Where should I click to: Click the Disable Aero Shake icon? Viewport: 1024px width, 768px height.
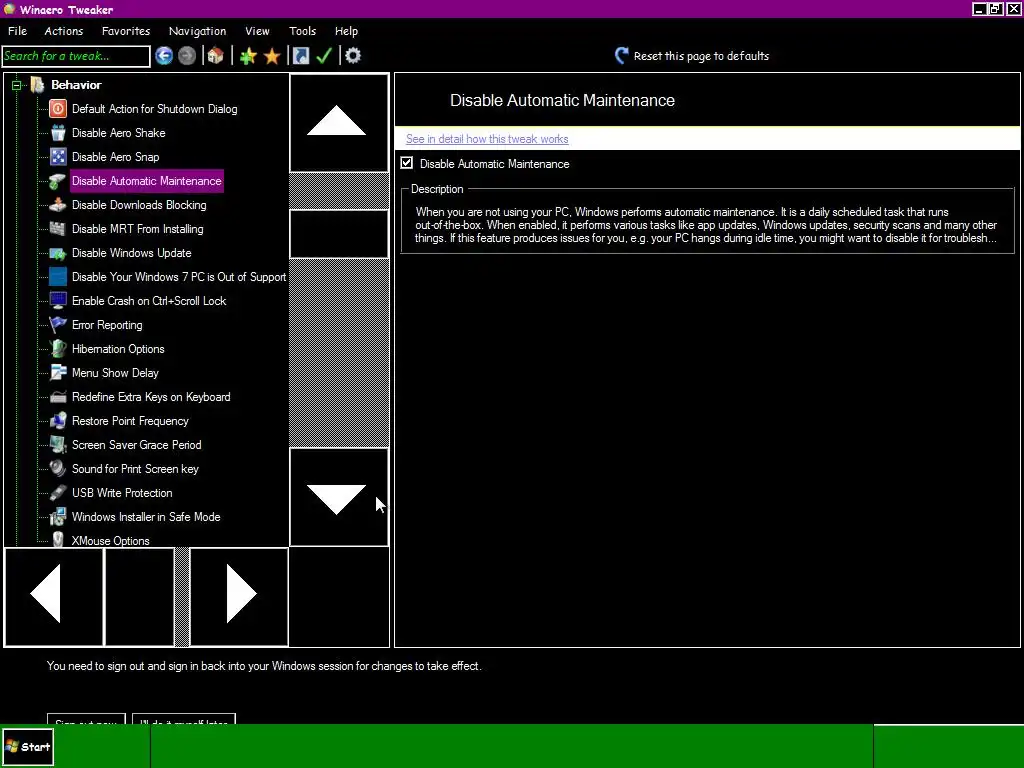pos(58,133)
